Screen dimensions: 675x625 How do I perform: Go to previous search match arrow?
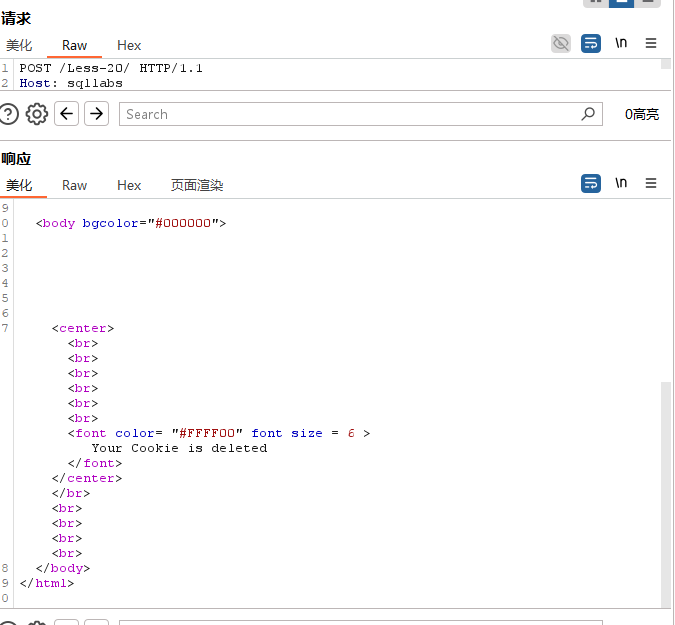tap(67, 114)
